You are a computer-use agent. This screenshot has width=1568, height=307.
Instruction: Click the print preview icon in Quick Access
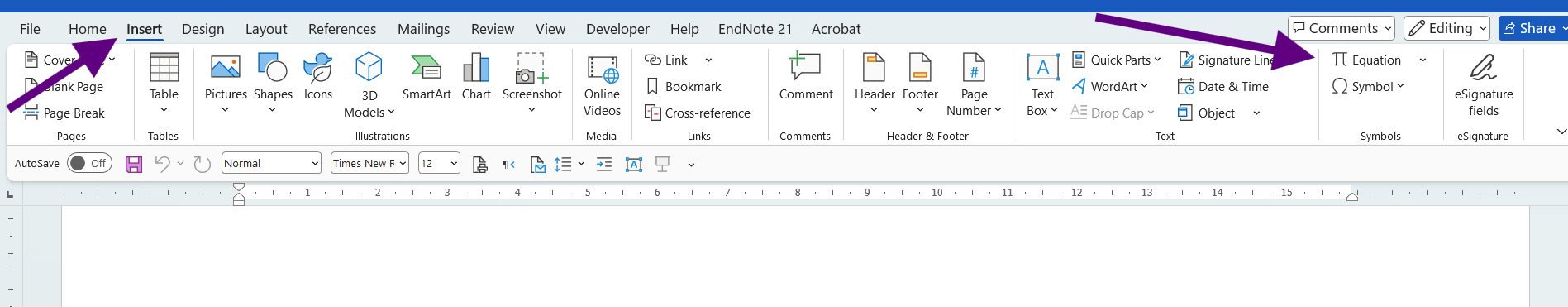coord(479,164)
